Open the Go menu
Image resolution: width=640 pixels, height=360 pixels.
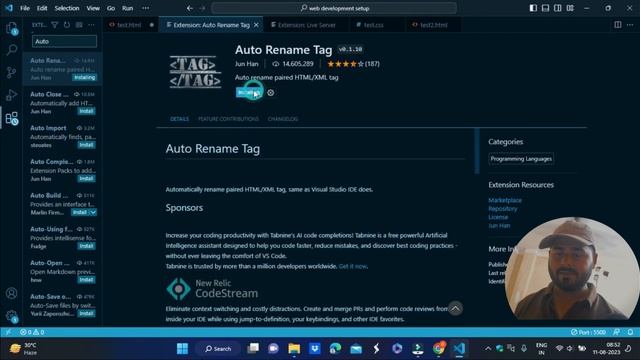[111, 8]
